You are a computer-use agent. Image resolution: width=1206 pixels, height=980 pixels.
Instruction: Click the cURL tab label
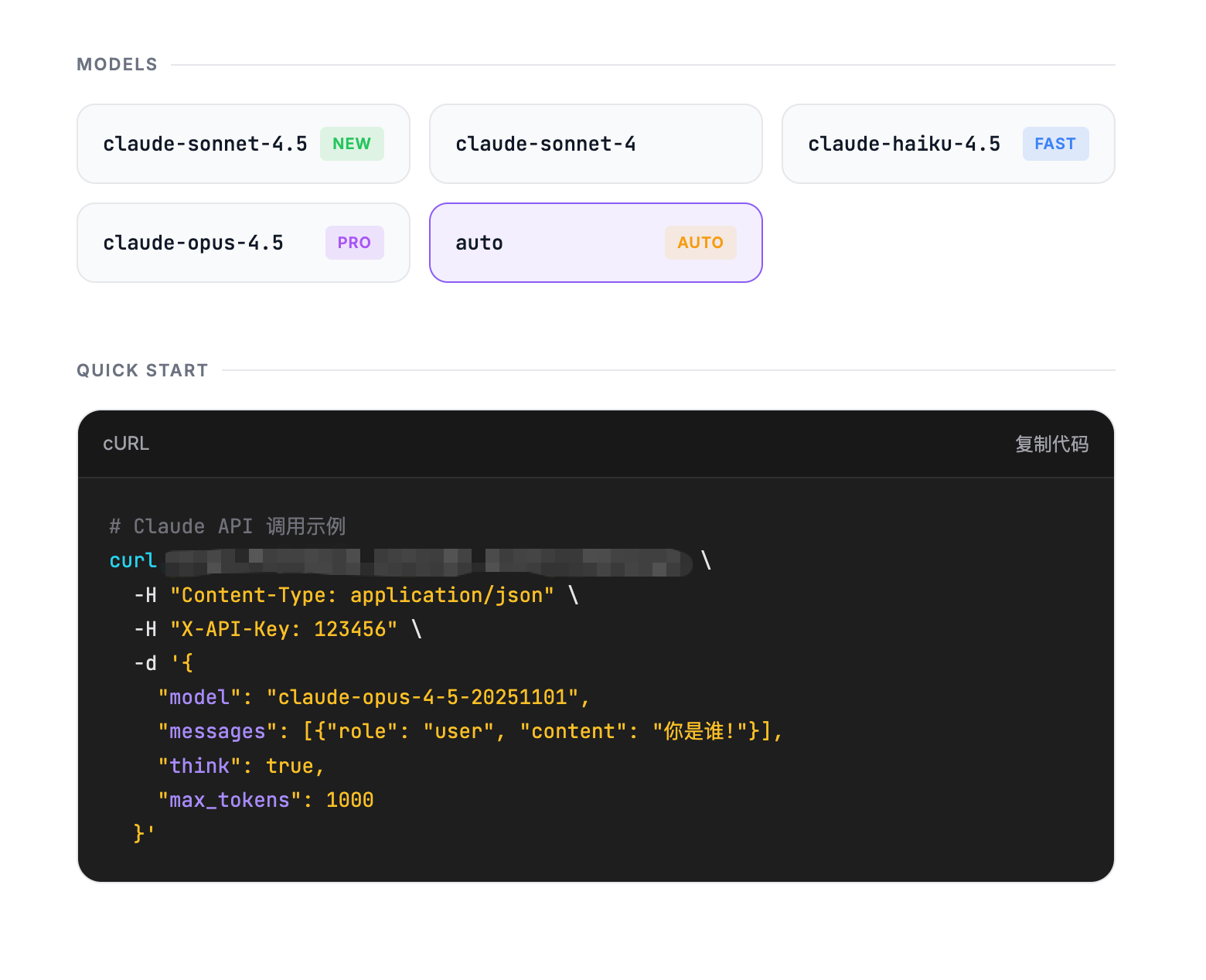(126, 444)
